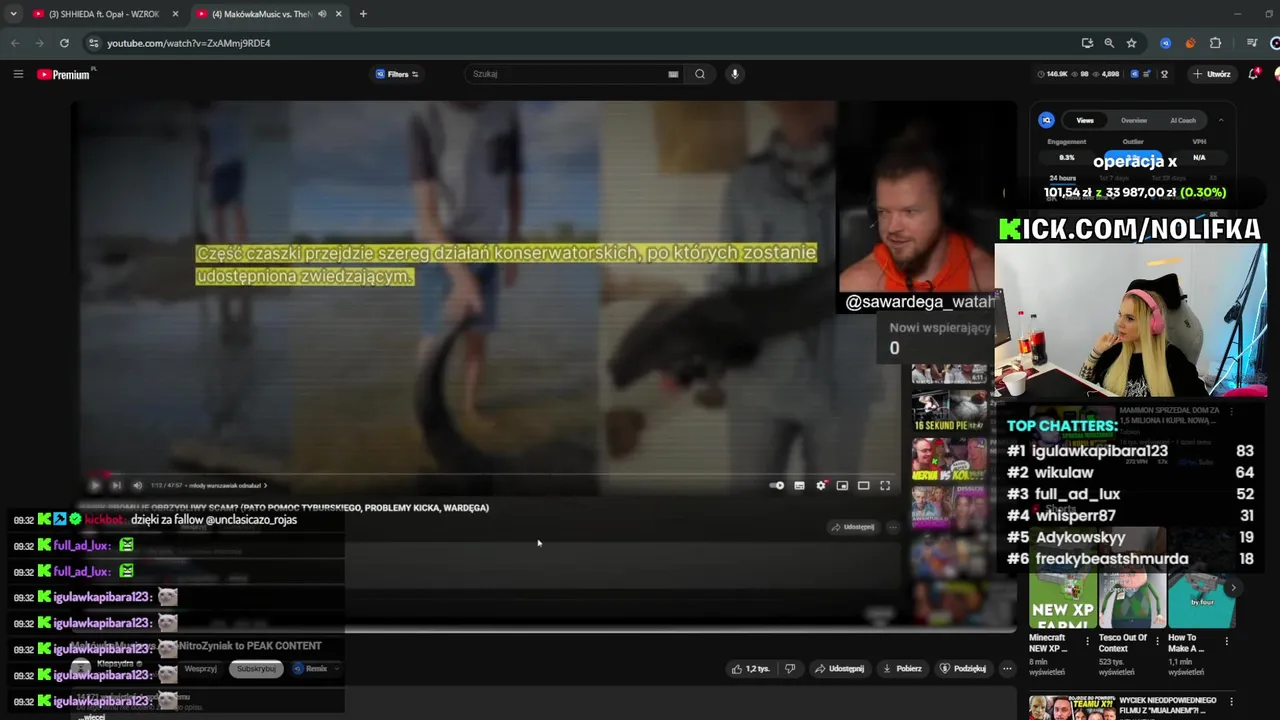1280x720 pixels.
Task: Click the Wesprzyj join button
Action: coord(200,669)
